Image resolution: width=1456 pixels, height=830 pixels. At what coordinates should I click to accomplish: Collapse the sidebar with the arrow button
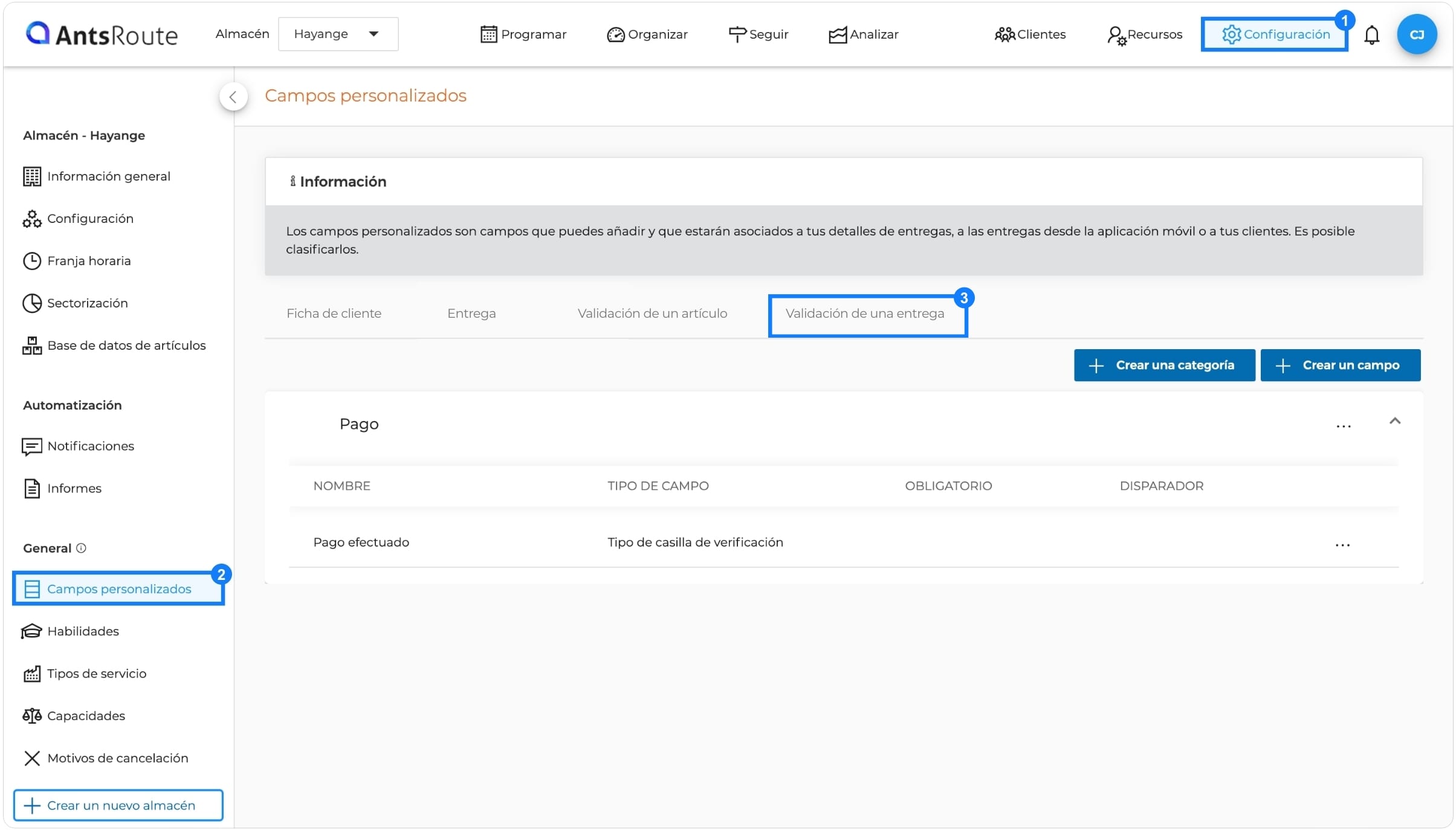pyautogui.click(x=233, y=97)
